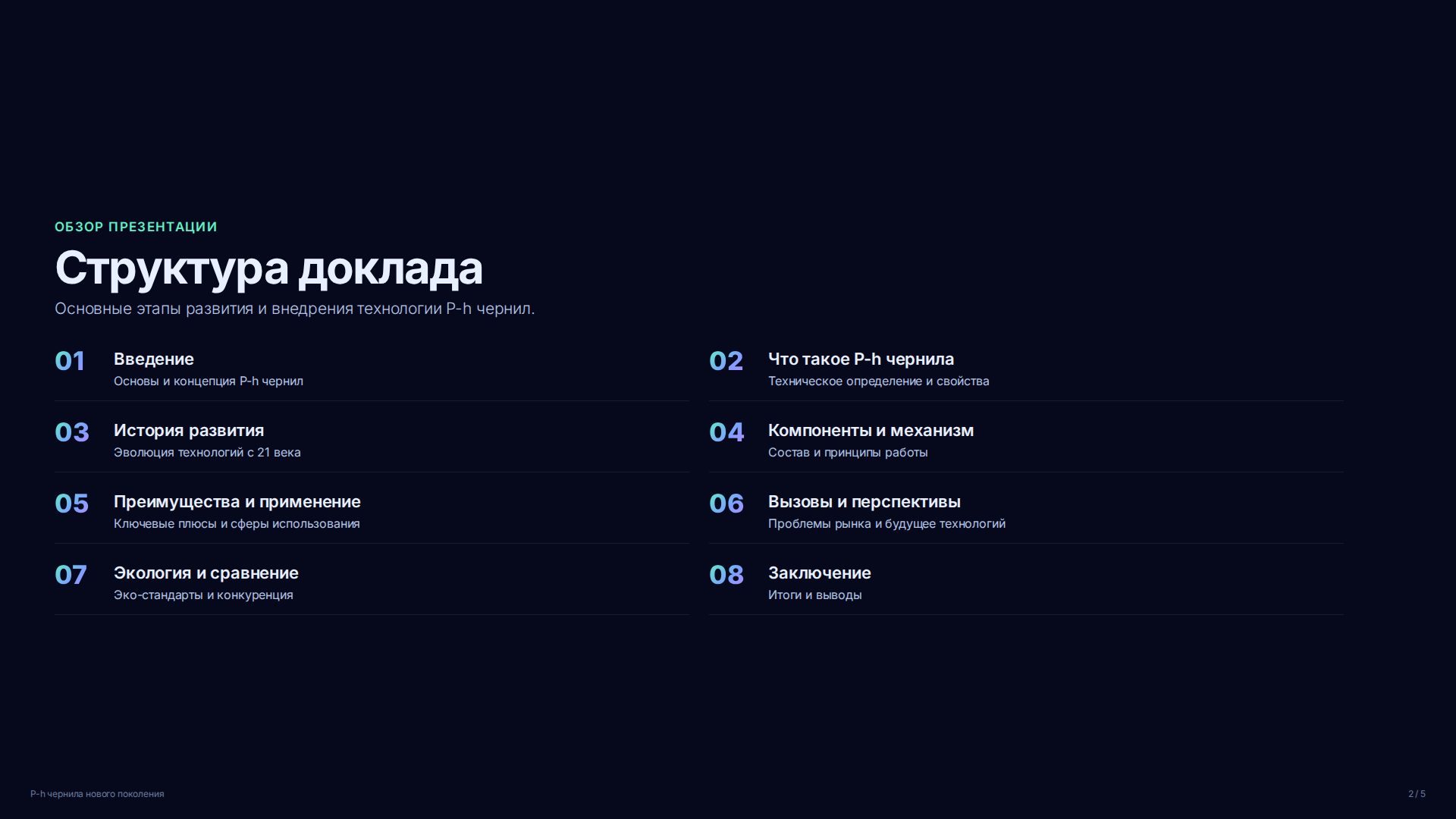Select the 'Заключение' title

820,573
